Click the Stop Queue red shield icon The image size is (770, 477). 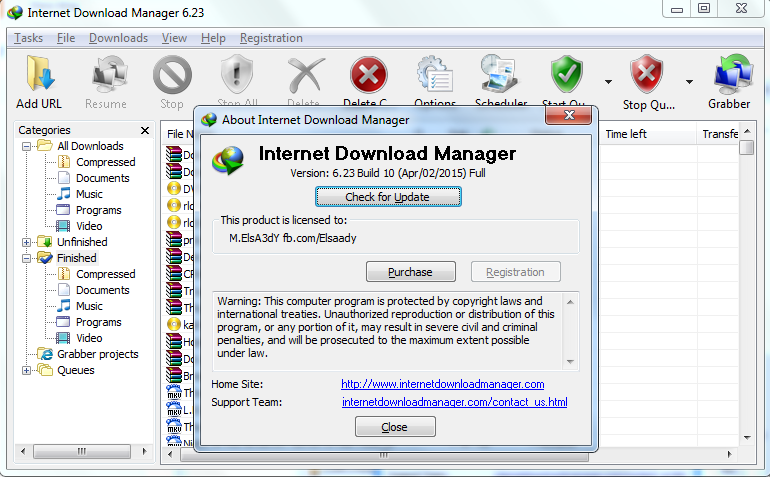click(x=647, y=74)
